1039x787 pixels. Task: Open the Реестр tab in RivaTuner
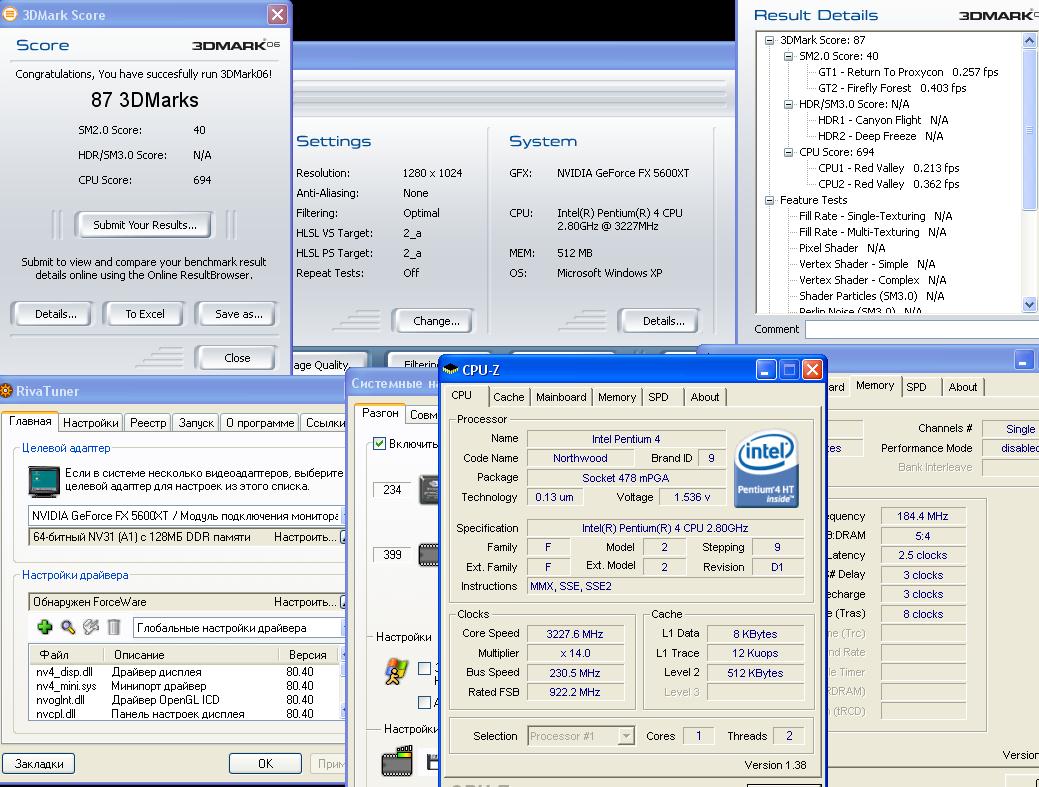[148, 423]
